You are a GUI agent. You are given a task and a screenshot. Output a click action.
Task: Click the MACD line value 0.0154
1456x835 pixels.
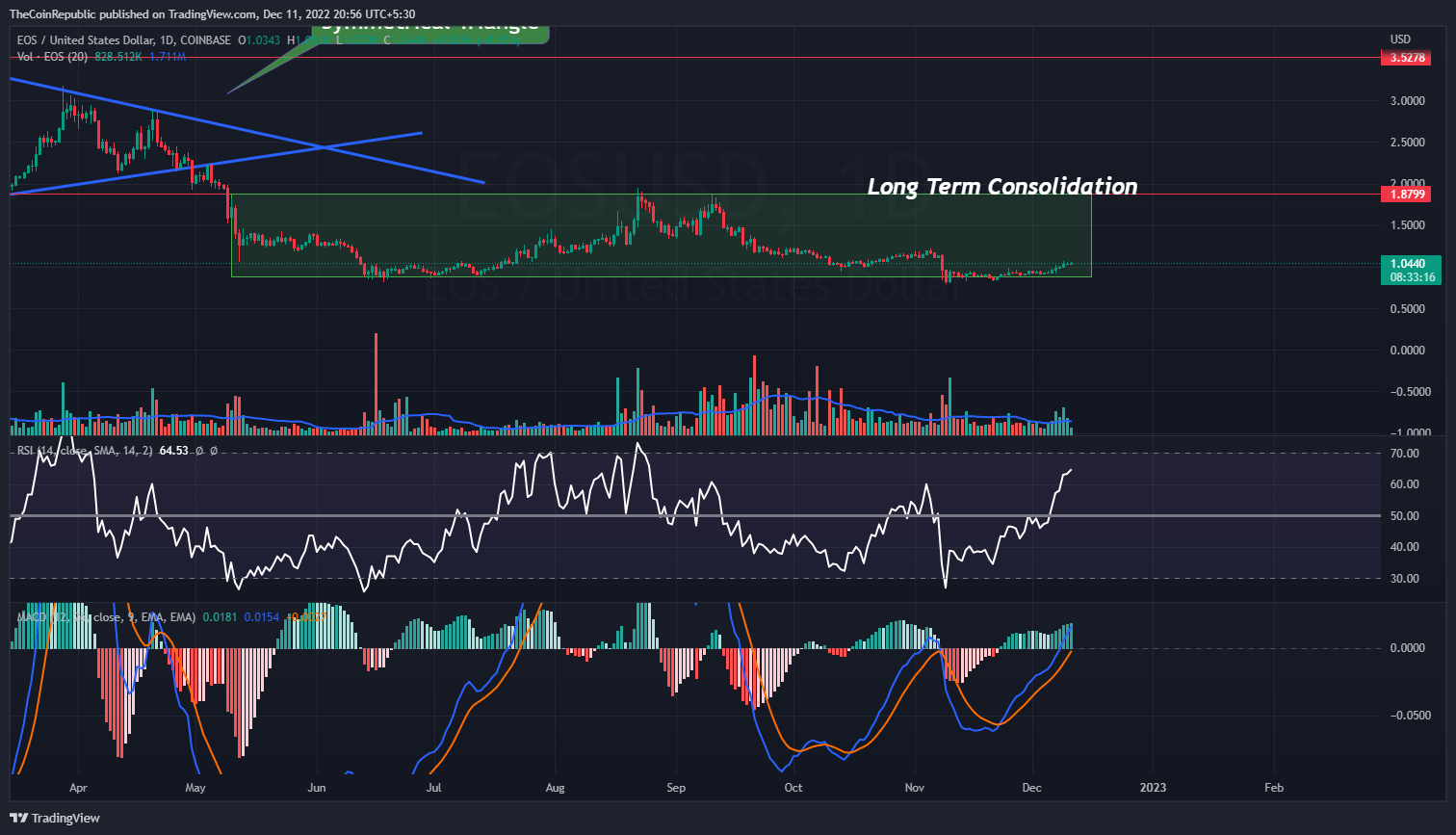(260, 616)
